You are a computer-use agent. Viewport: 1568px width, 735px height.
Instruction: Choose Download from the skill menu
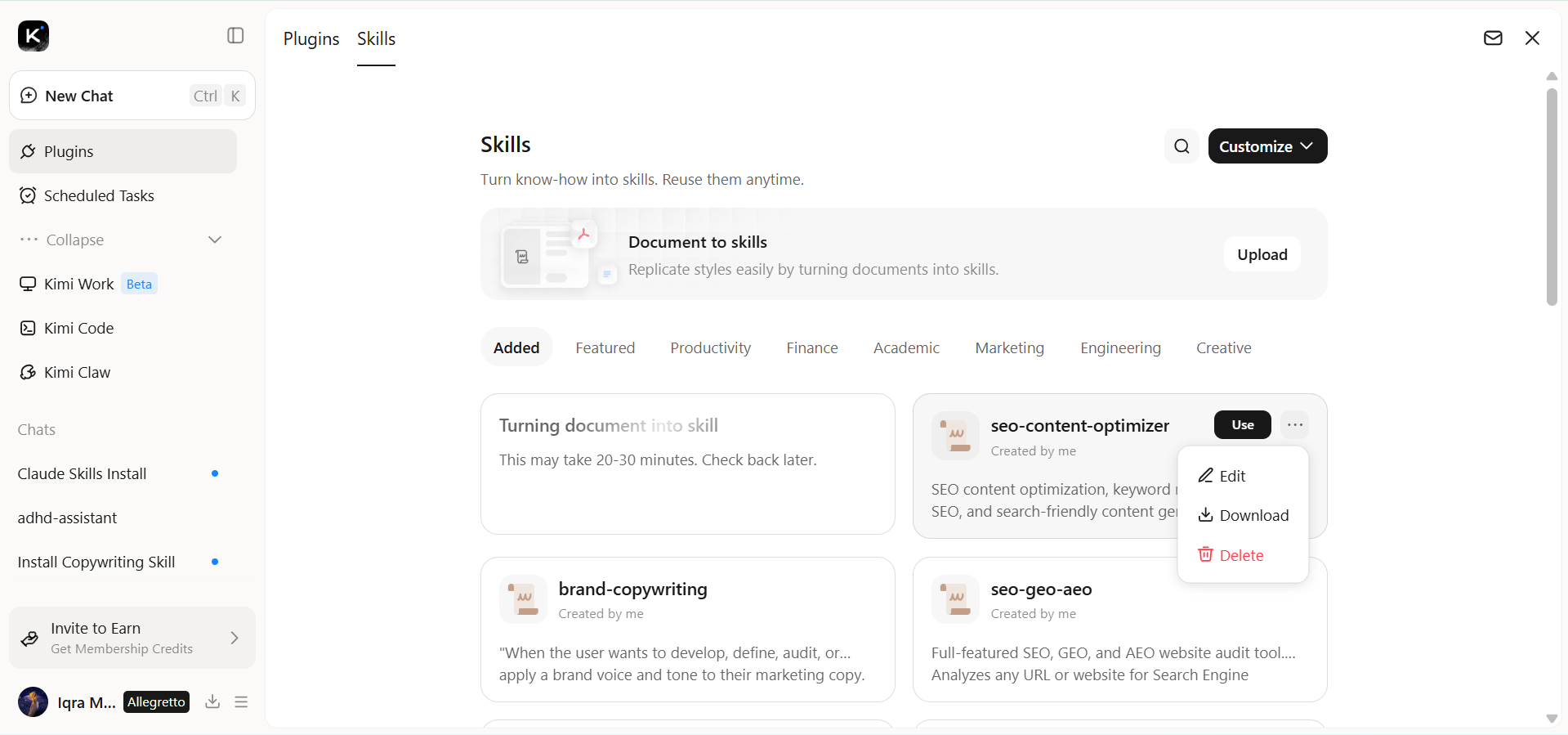[1243, 515]
